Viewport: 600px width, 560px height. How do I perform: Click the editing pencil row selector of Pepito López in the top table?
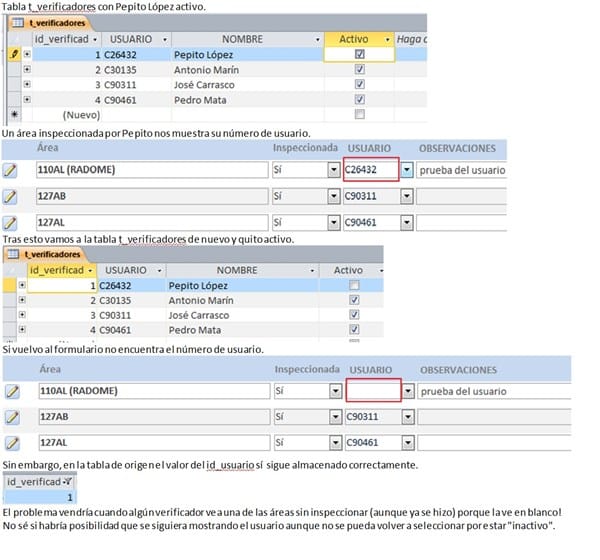pyautogui.click(x=14, y=54)
